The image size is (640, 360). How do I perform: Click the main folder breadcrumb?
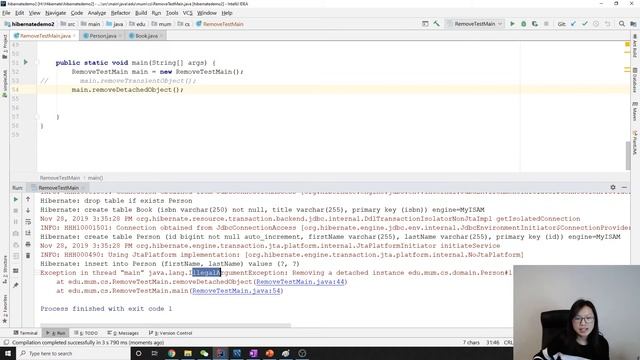[91, 24]
